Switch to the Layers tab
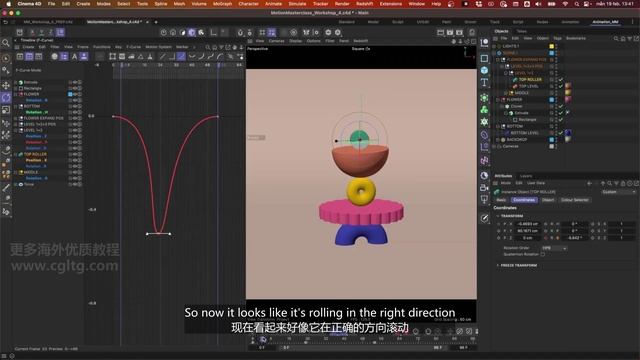 [x=526, y=176]
